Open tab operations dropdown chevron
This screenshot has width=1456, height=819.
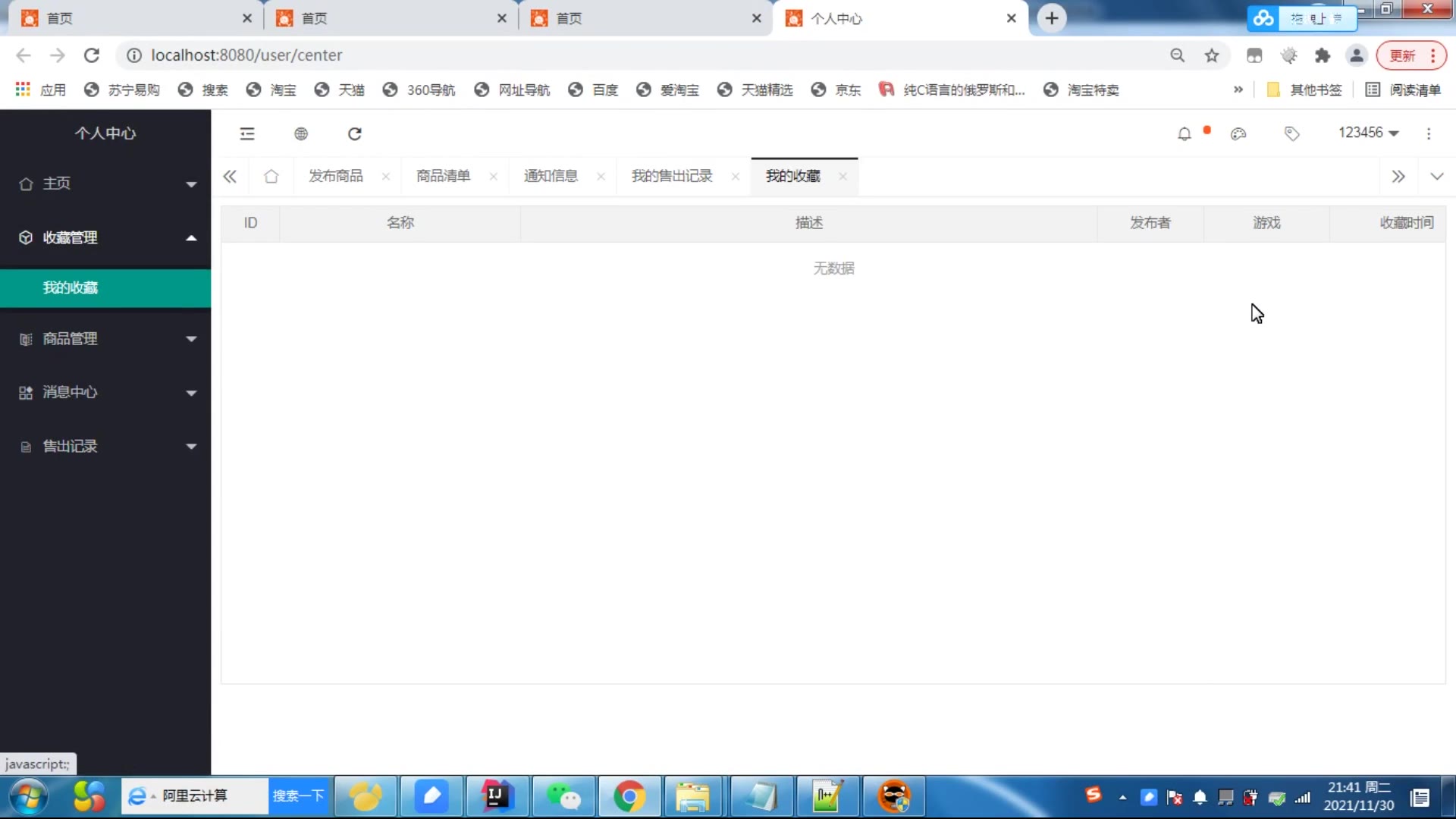(x=1436, y=177)
